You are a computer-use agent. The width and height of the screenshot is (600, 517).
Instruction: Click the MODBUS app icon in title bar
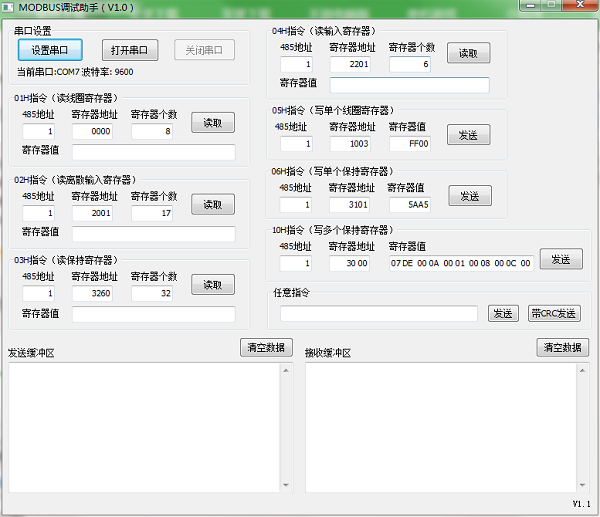click(8, 7)
